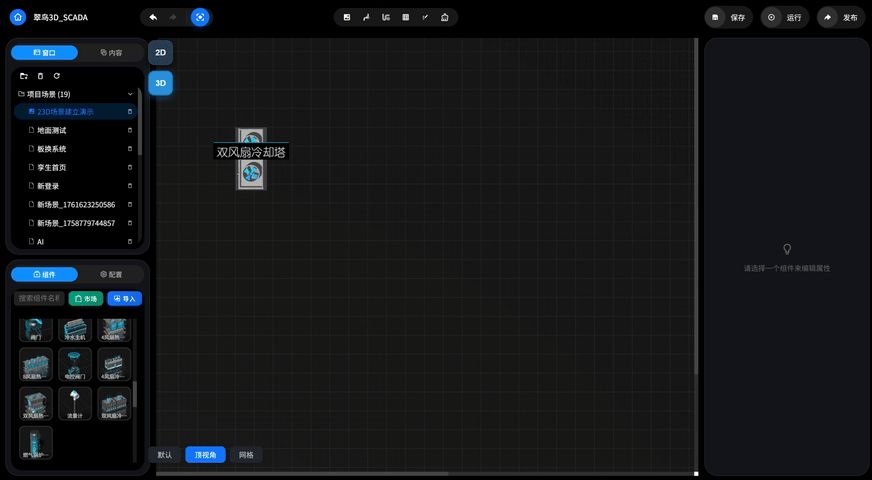The image size is (872, 480).
Task: Click the delete icon beside 地面测试
Action: 130,130
